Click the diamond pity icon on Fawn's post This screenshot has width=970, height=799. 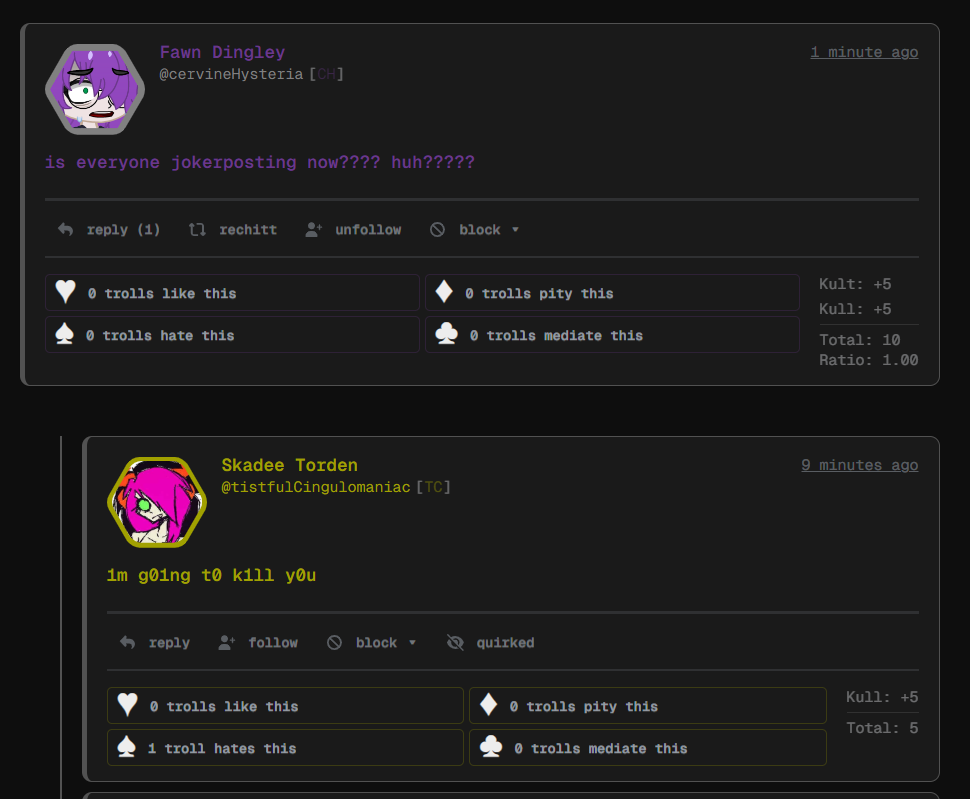444,292
